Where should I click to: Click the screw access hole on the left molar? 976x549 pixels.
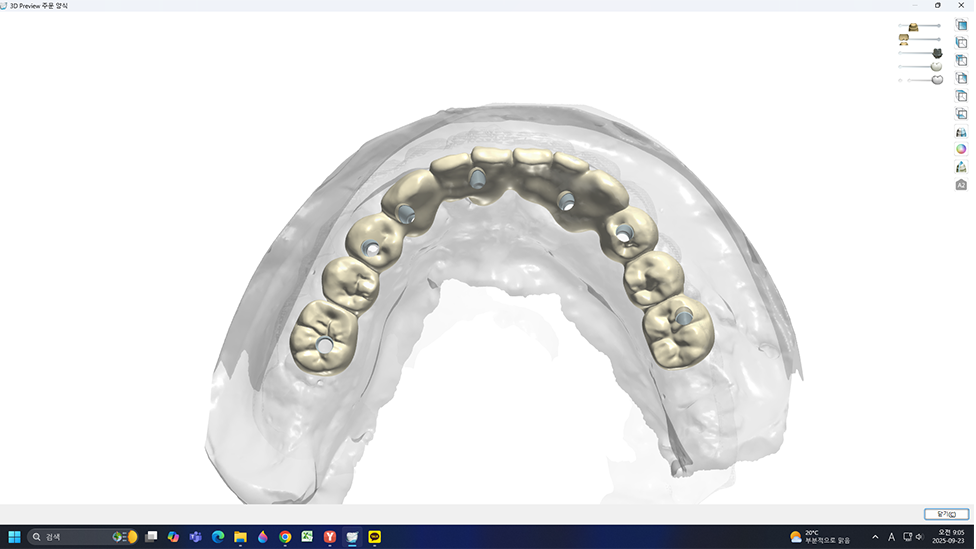324,344
